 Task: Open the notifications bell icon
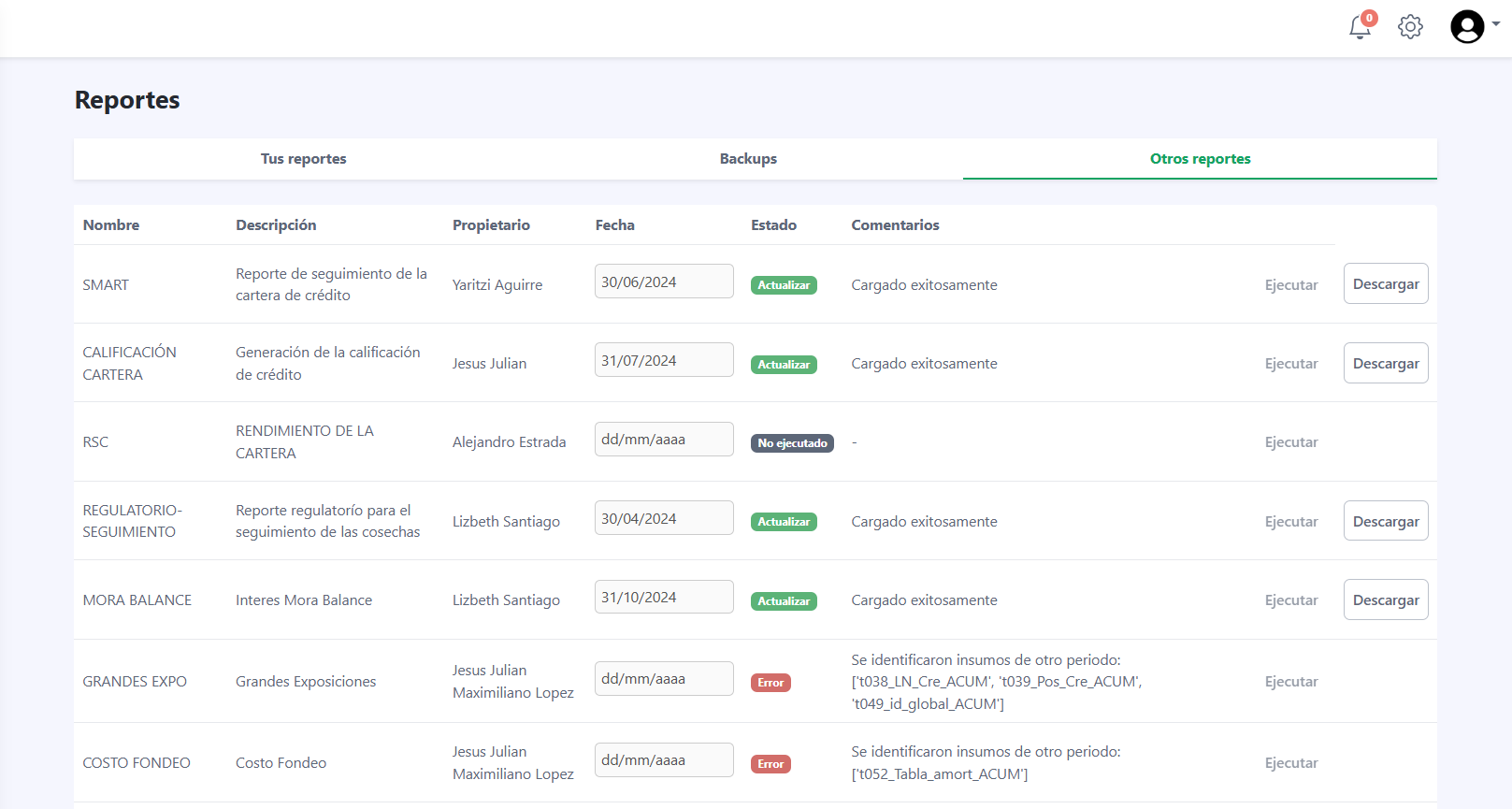[1360, 27]
